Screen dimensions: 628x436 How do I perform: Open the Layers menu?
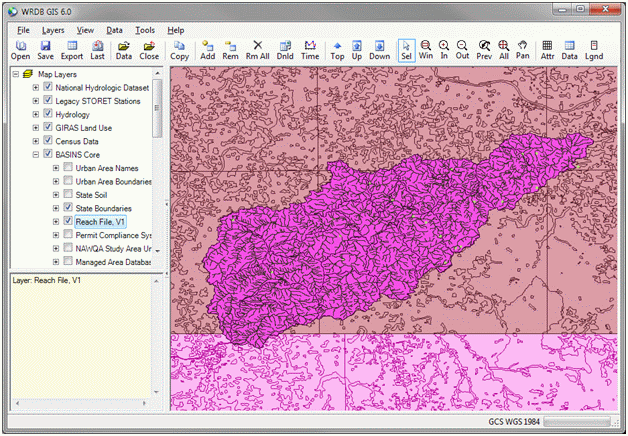[x=53, y=31]
